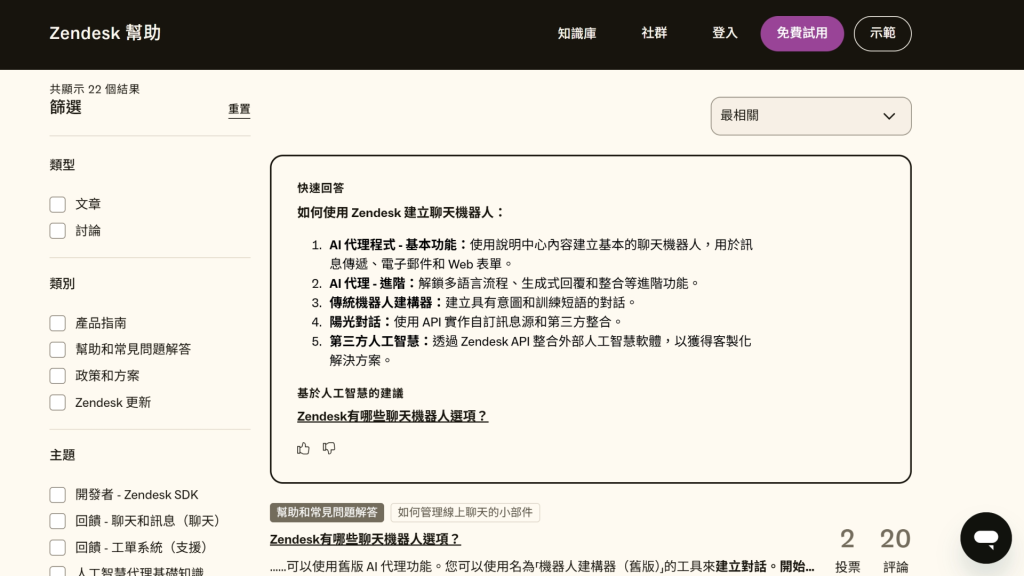Click the thumbs up icon on quick answer
This screenshot has width=1024, height=576.
(x=303, y=448)
